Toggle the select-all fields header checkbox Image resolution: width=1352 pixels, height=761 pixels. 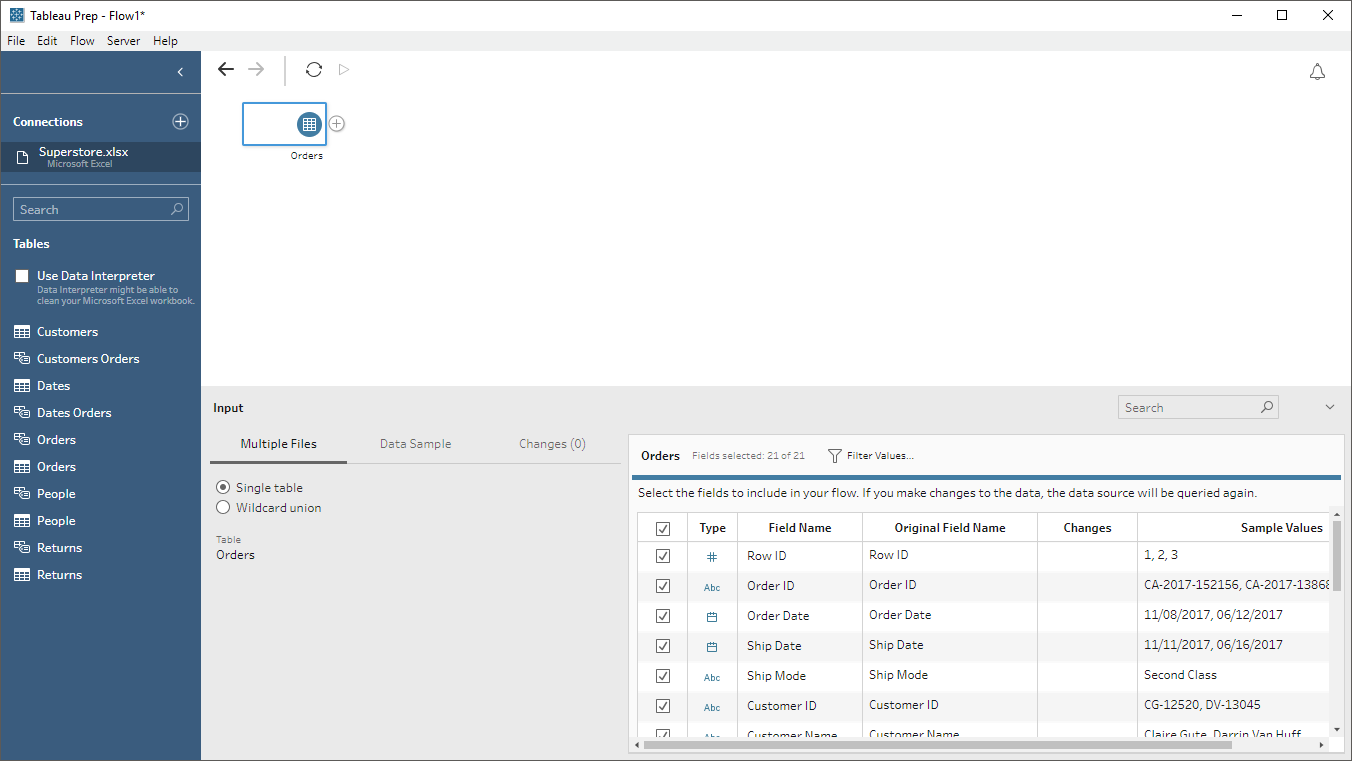663,528
